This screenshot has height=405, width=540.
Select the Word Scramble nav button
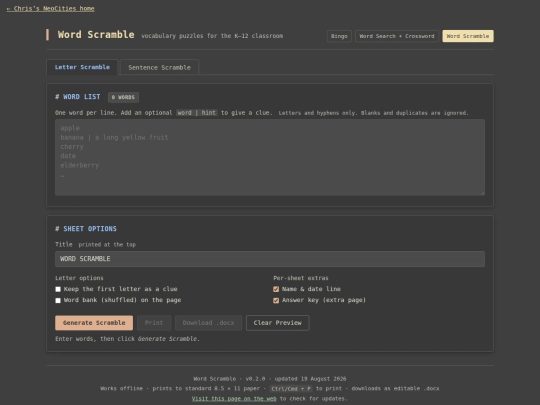[x=468, y=36]
